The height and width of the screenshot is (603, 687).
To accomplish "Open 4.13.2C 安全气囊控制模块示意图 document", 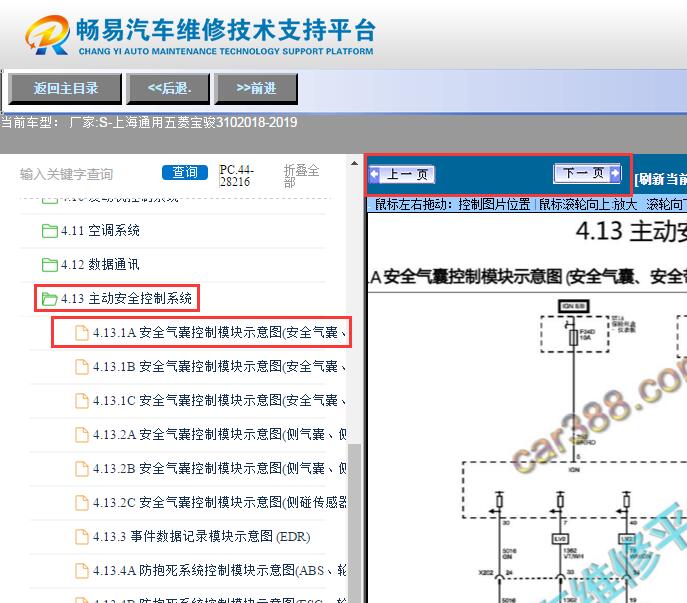I will (219, 502).
